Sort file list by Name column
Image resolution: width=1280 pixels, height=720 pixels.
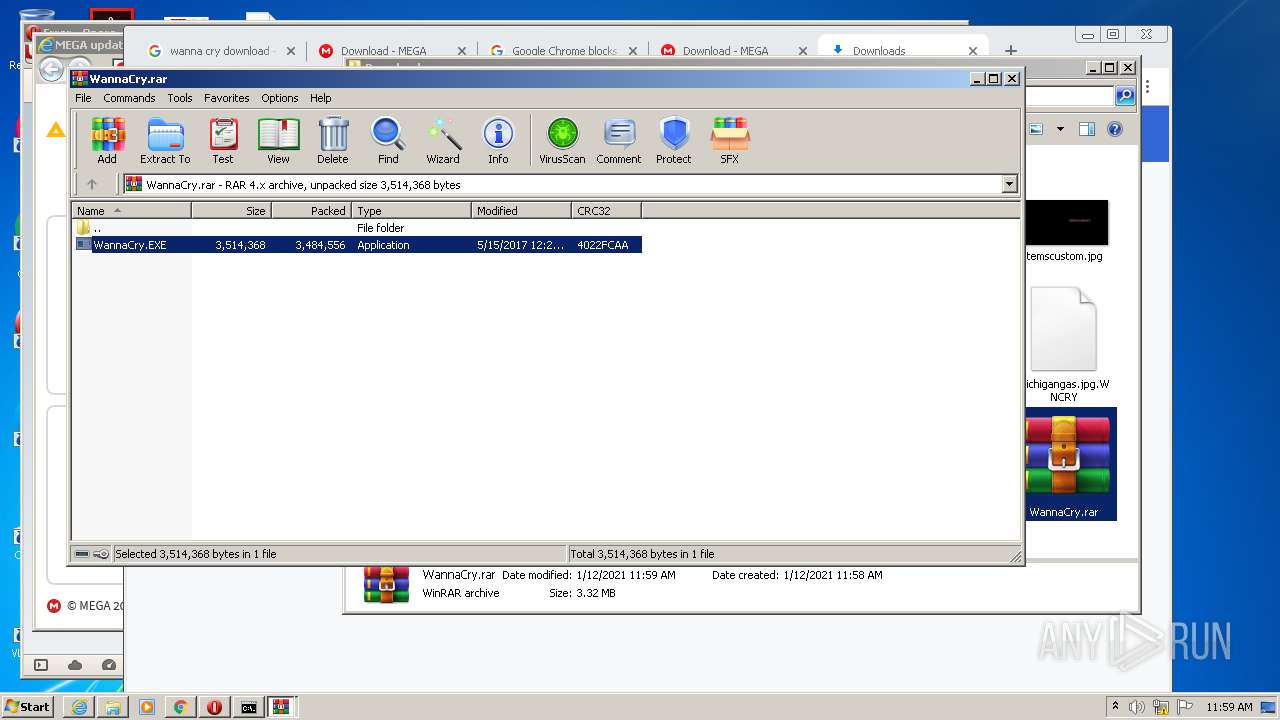tap(131, 211)
